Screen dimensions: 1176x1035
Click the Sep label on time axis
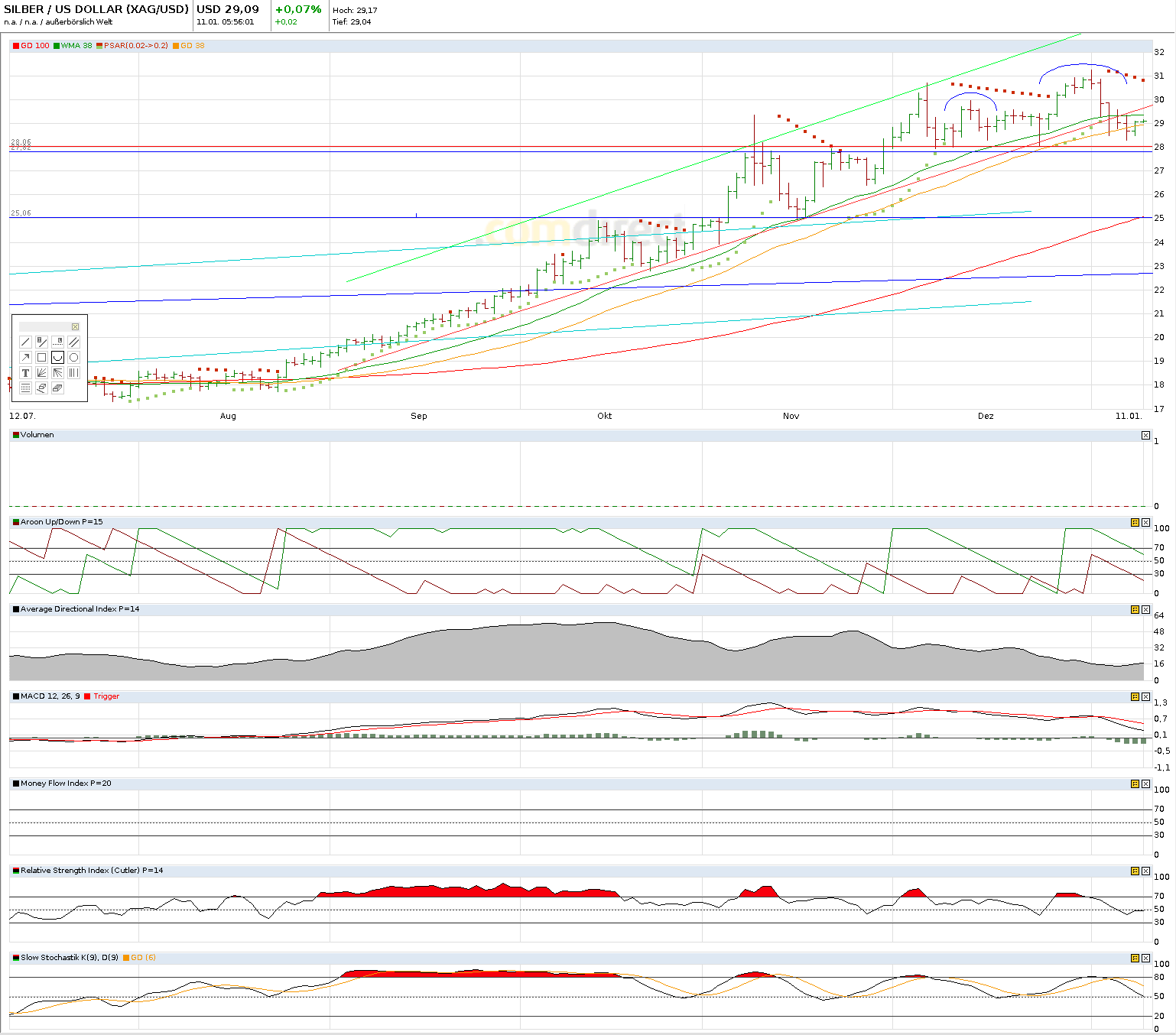(419, 416)
